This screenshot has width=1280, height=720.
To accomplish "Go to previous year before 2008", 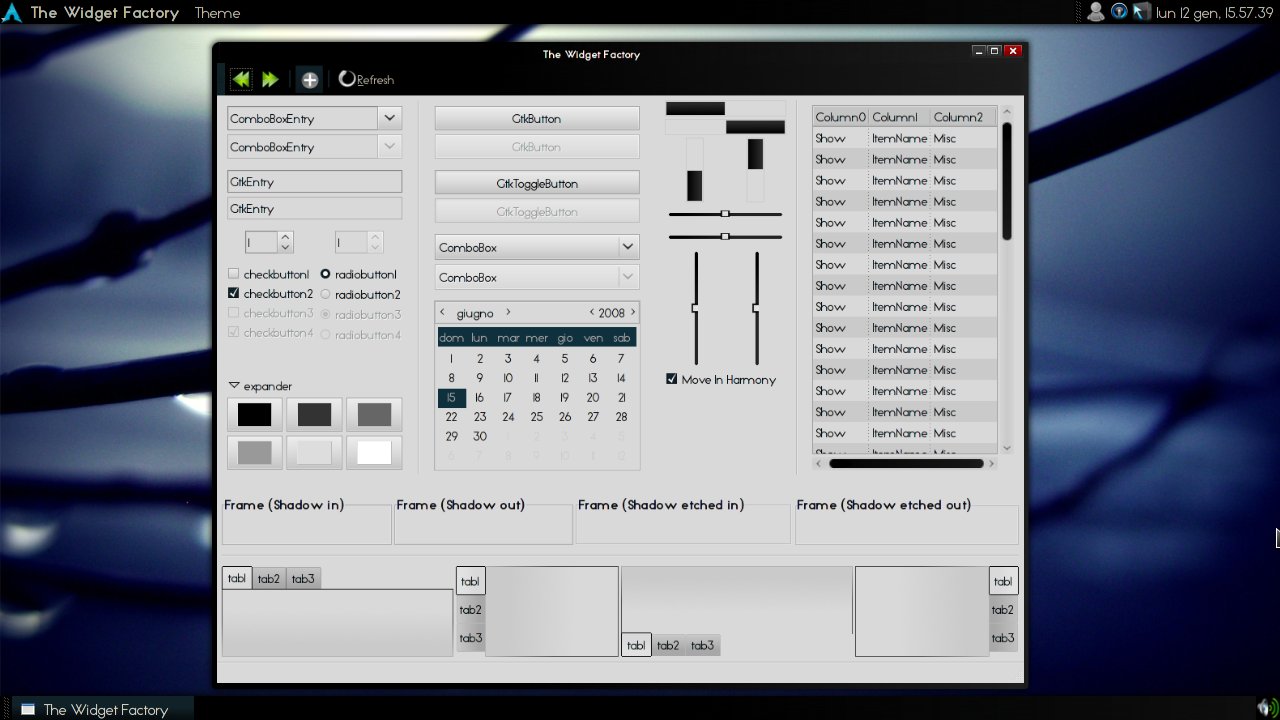I will 591,312.
